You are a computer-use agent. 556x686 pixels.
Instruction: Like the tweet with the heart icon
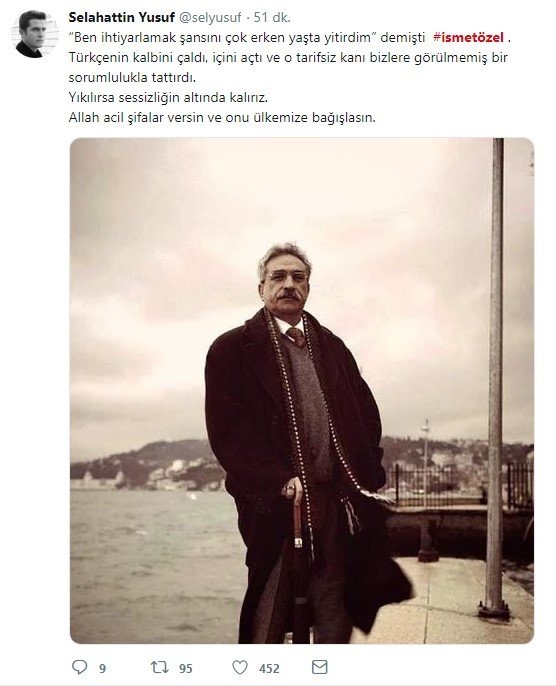[x=240, y=667]
